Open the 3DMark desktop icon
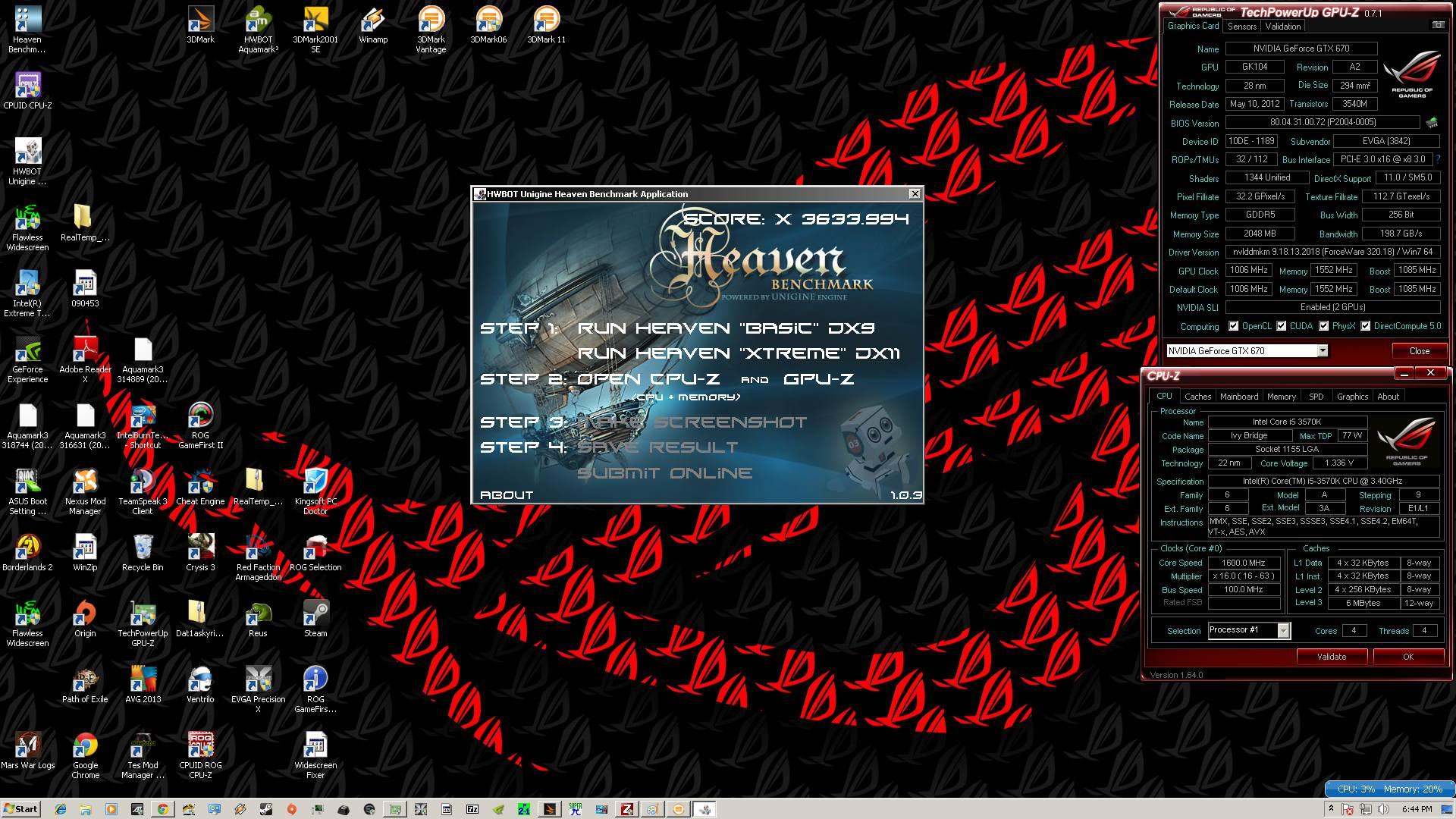The height and width of the screenshot is (819, 1456). click(x=200, y=24)
